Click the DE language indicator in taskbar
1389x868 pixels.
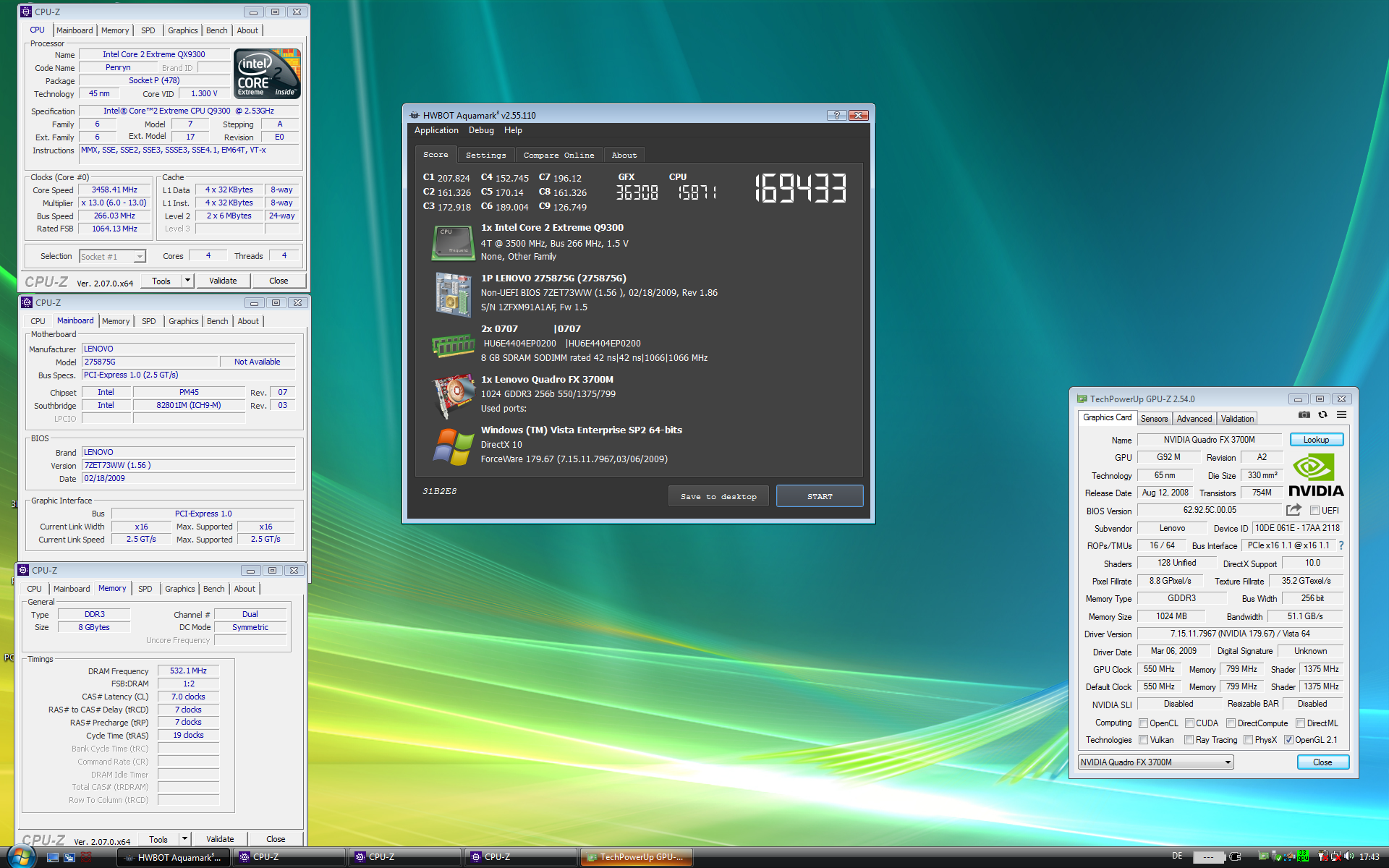click(x=1177, y=856)
